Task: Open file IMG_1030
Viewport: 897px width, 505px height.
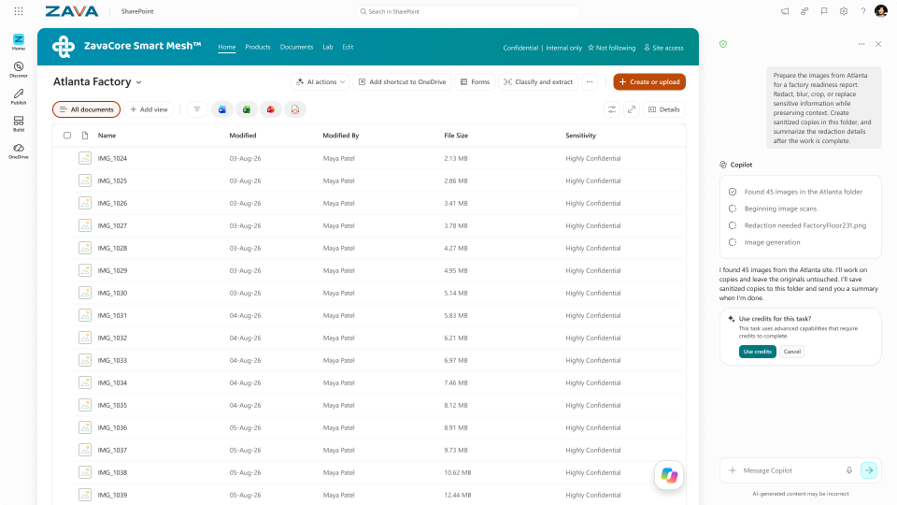Action: tap(112, 293)
